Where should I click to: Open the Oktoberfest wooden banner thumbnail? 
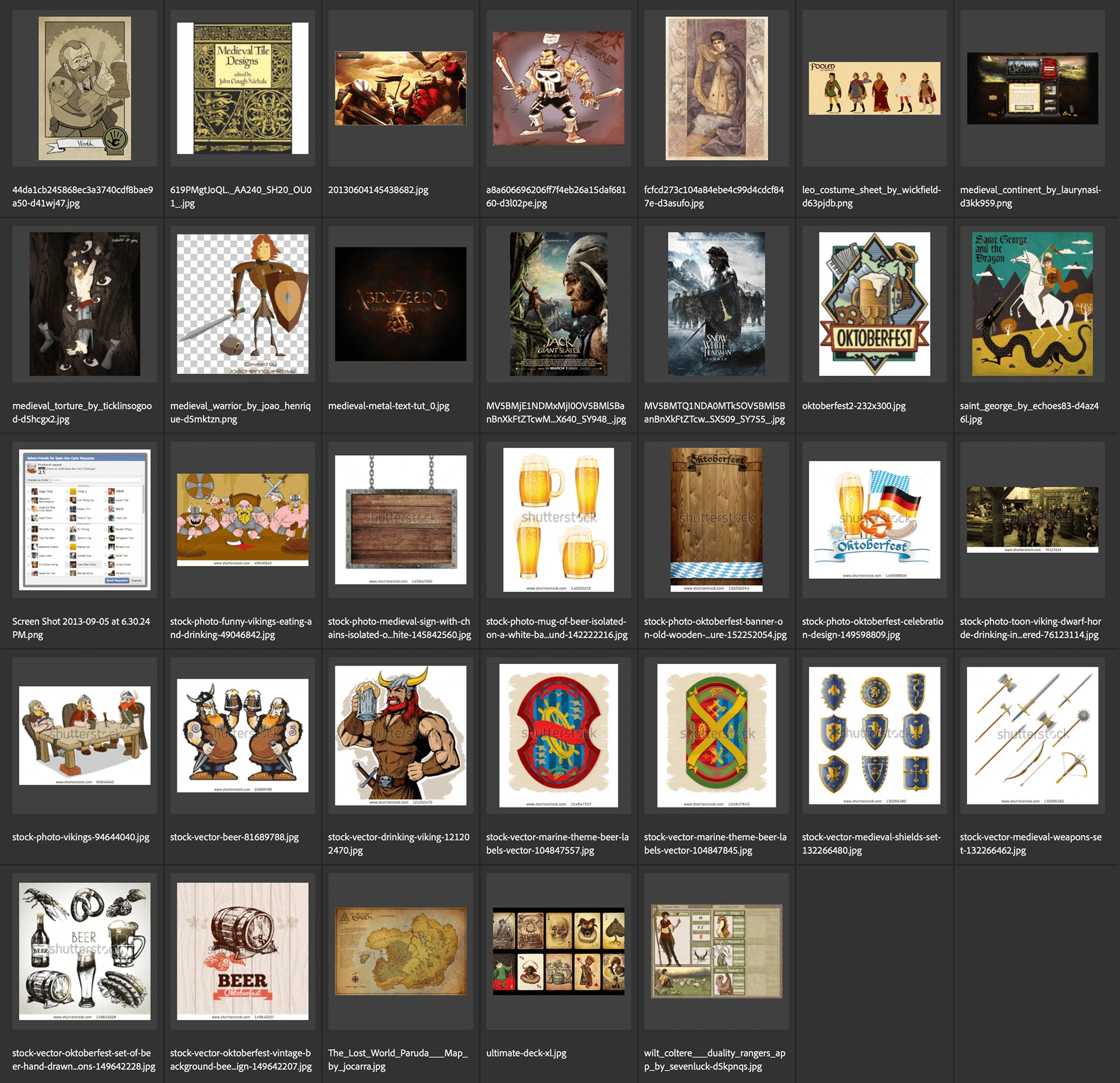click(x=716, y=519)
